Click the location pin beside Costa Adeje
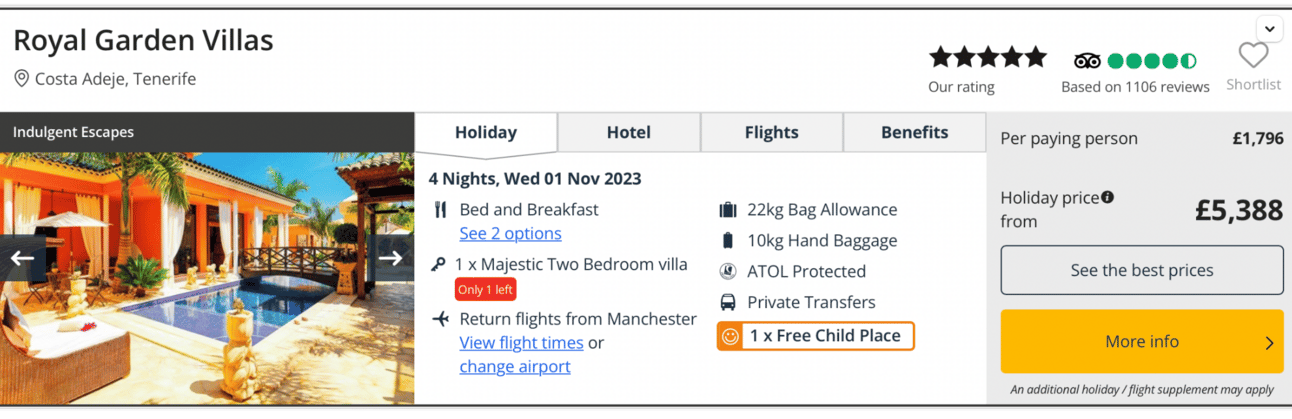This screenshot has width=1292, height=419. 21,78
